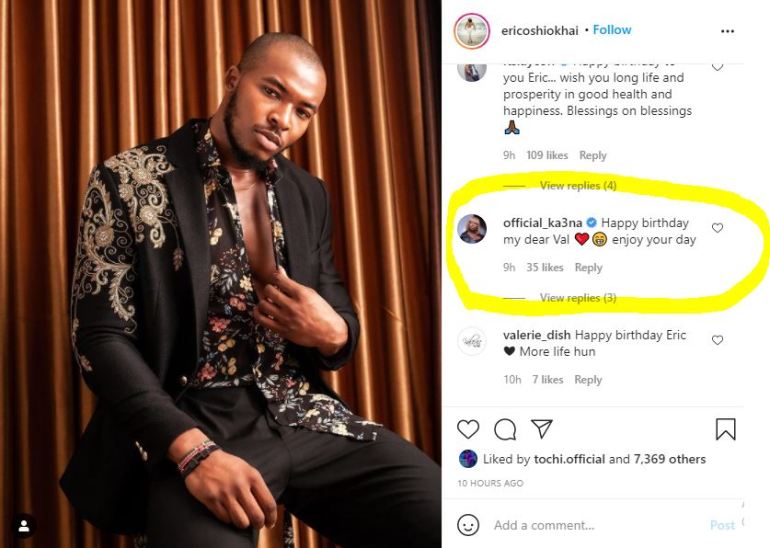
Task: Follow ericoshiokhai
Action: tap(612, 30)
